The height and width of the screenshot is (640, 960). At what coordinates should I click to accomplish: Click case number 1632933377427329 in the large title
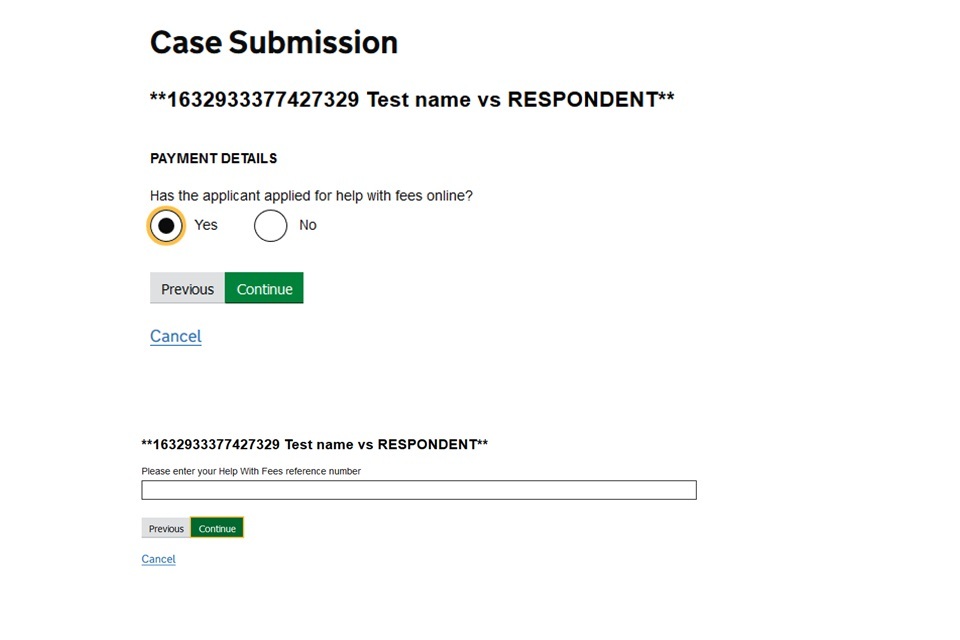262,100
